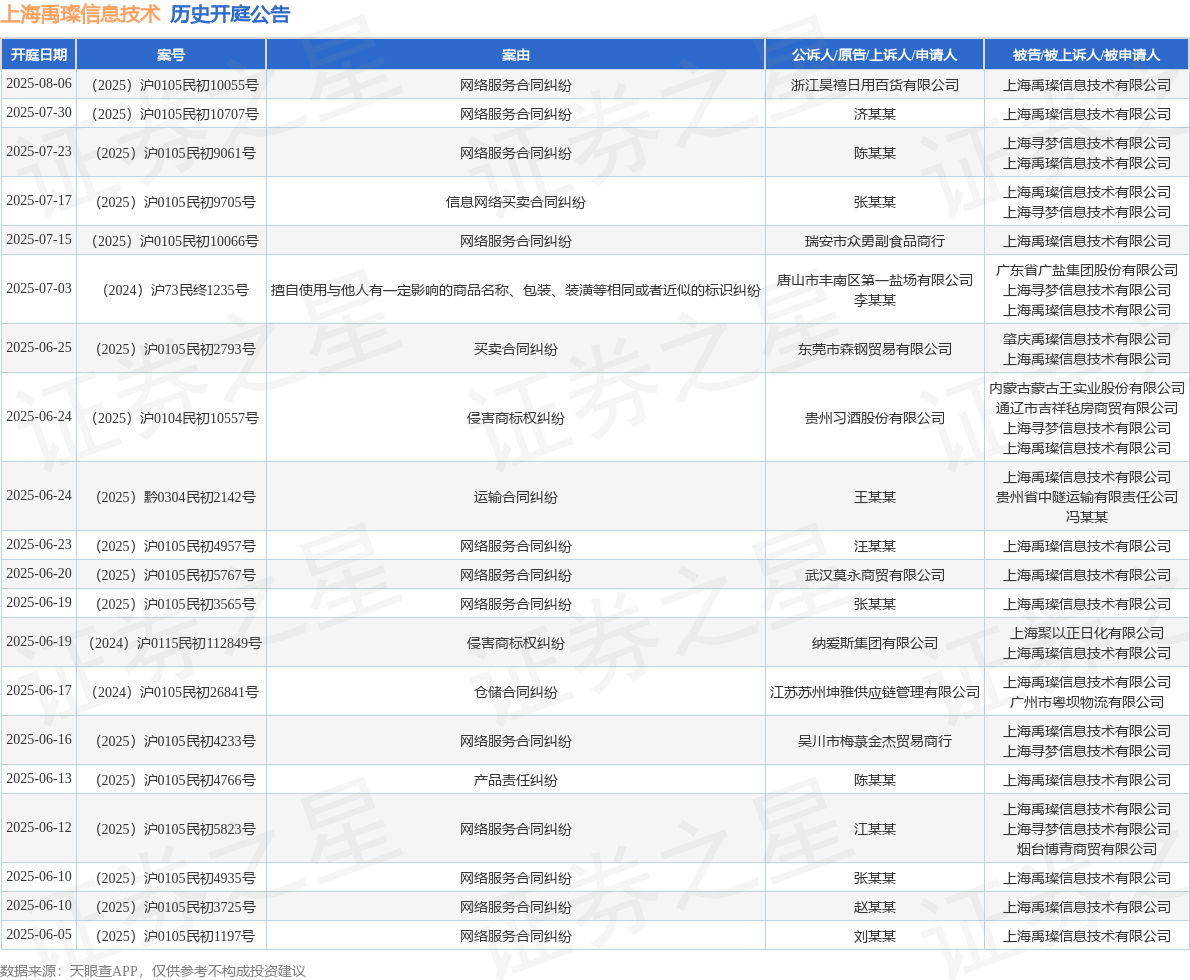Click the date 2025-07-15
The width and height of the screenshot is (1190, 980).
[39, 239]
